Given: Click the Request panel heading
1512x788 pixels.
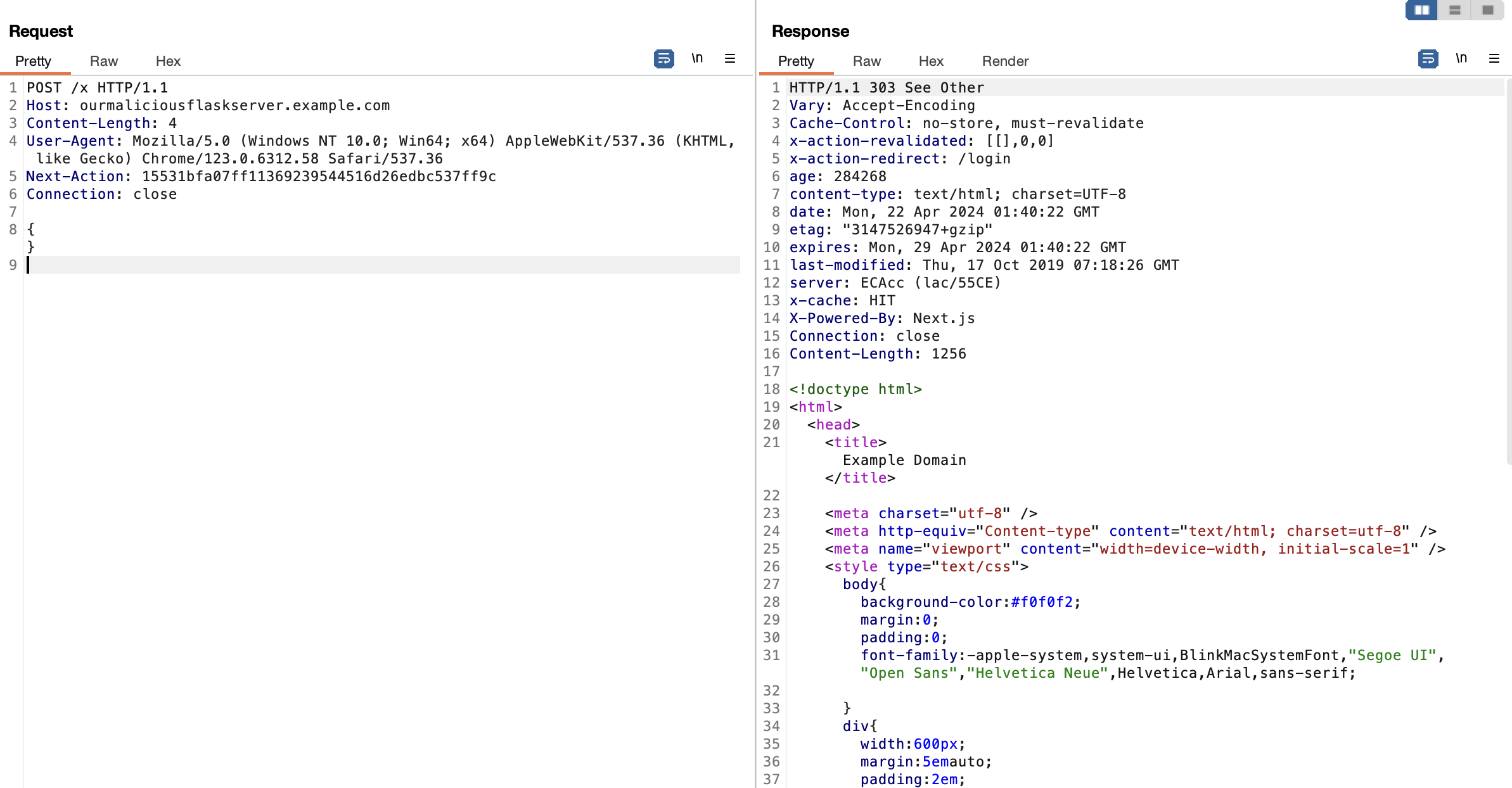Looking at the screenshot, I should point(41,31).
